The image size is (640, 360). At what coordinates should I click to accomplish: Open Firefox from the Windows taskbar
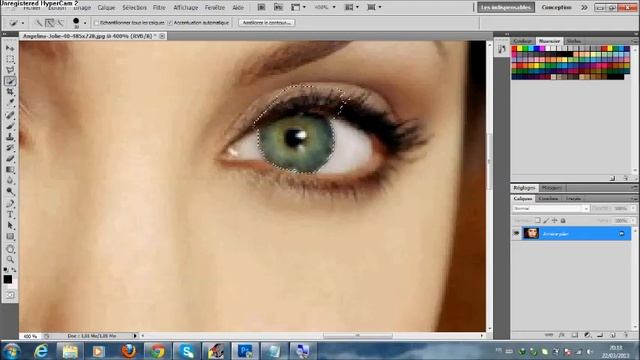(129, 351)
